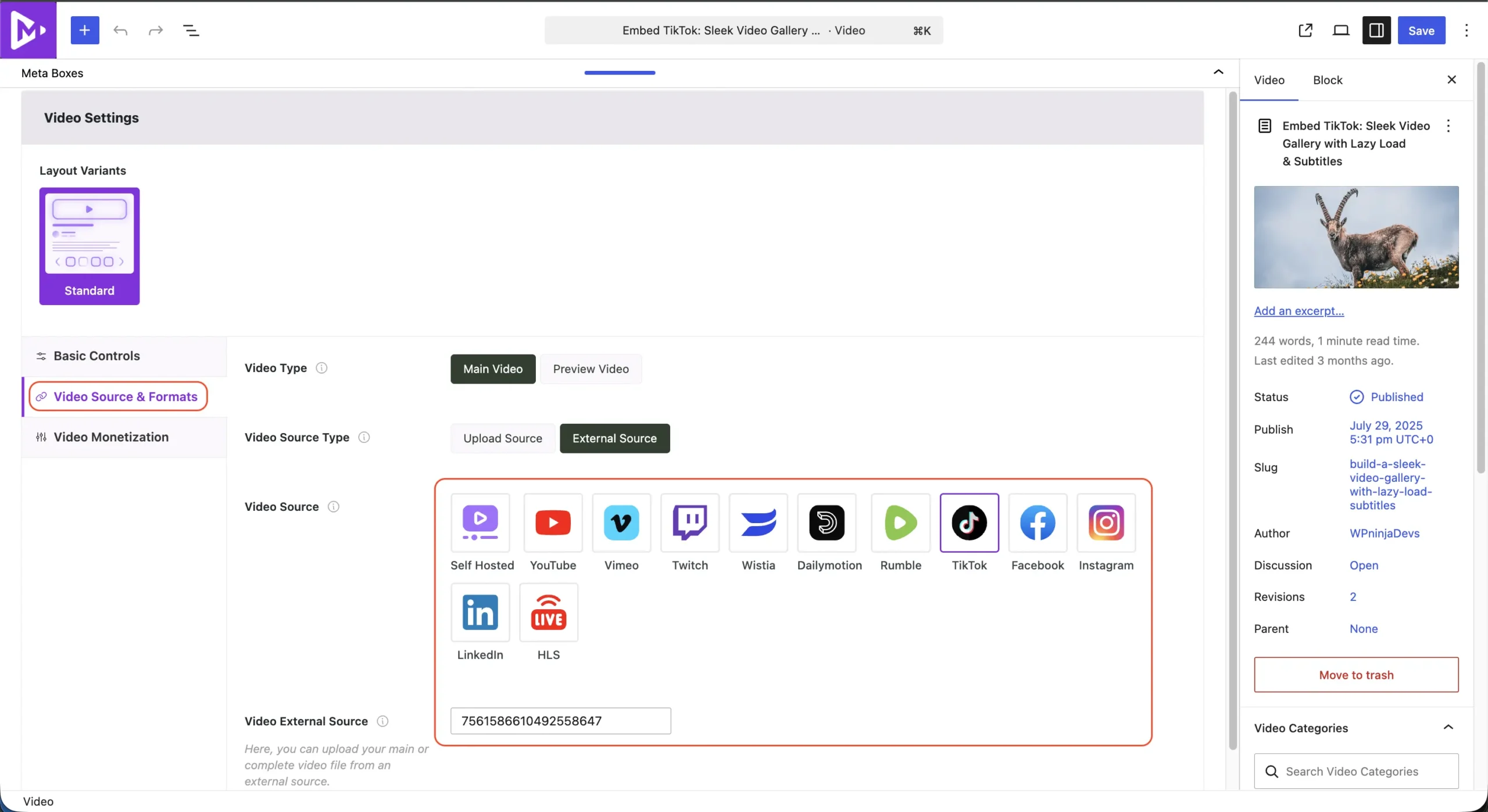This screenshot has width=1488, height=812.
Task: Select the Vimeo video source
Action: [621, 523]
